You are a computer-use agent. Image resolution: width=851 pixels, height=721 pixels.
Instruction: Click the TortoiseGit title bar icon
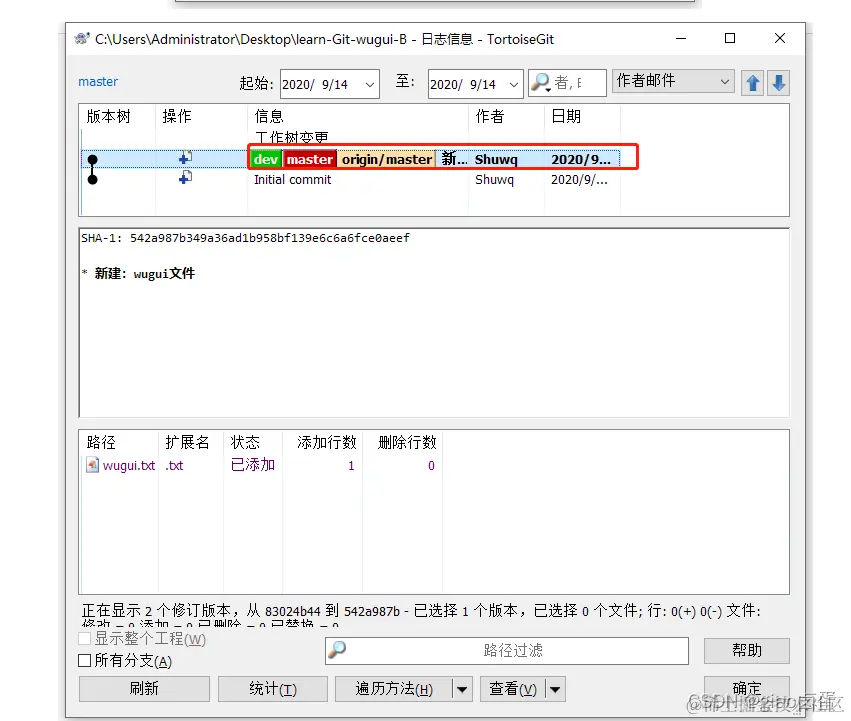click(82, 39)
